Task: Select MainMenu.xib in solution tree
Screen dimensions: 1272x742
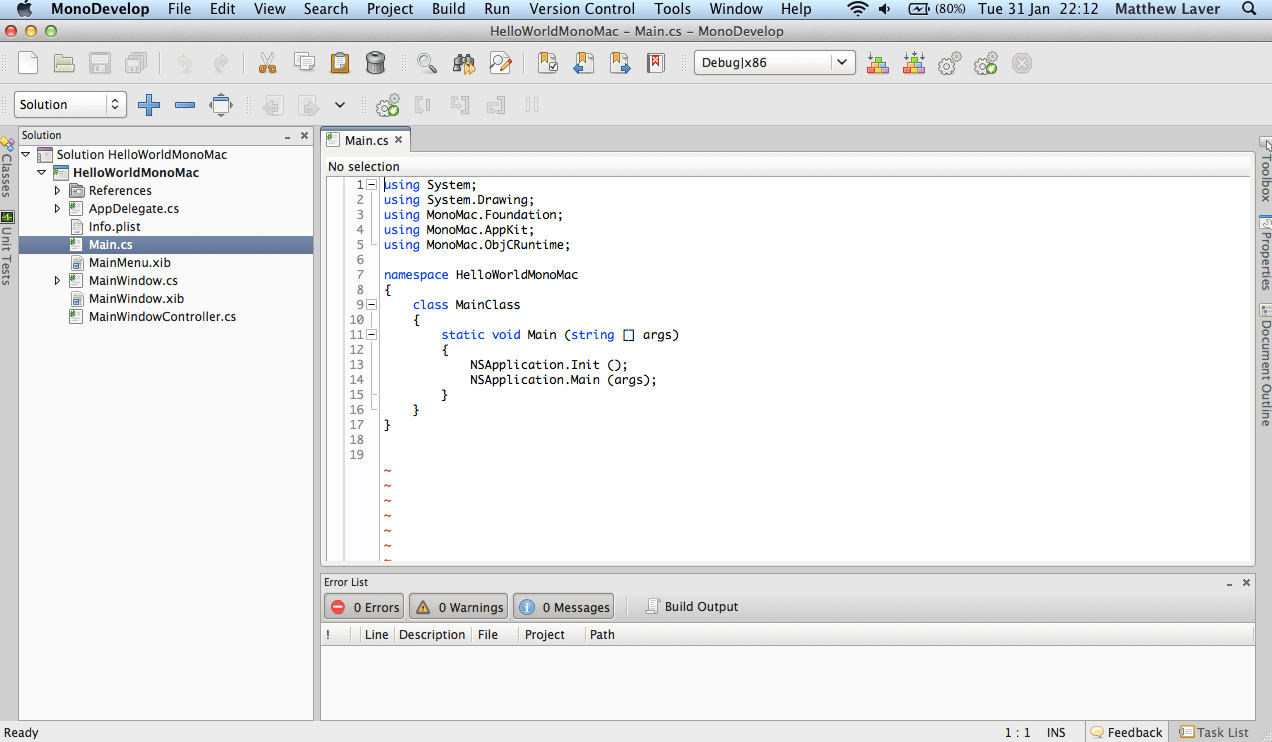Action: pyautogui.click(x=129, y=263)
